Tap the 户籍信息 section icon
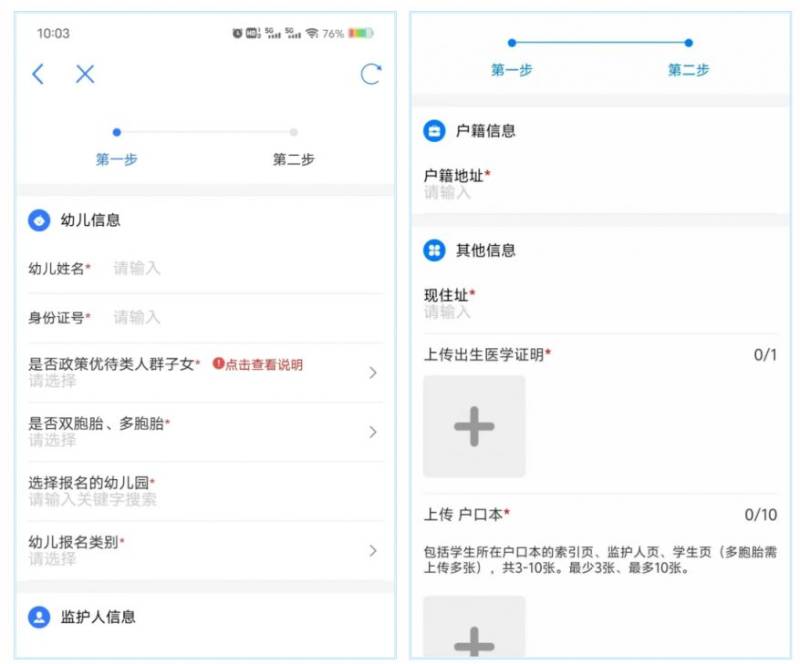 (x=434, y=131)
